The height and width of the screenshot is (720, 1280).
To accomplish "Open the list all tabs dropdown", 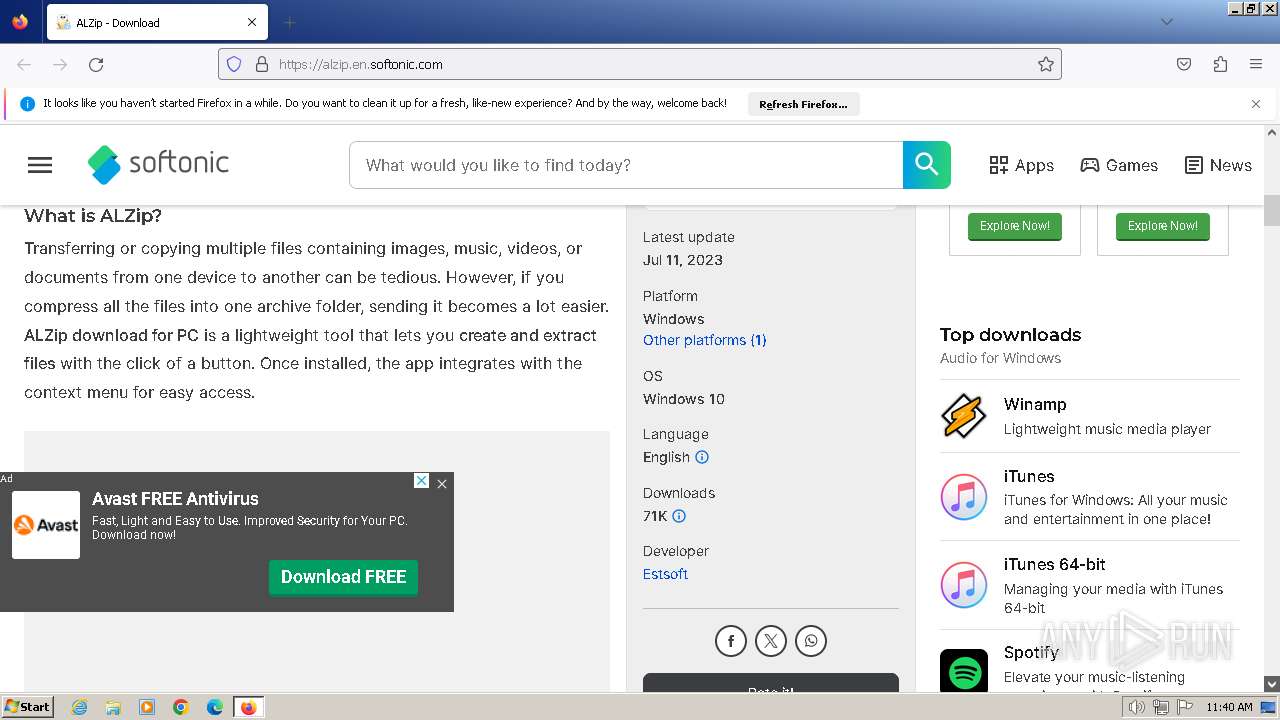I will tap(1166, 22).
